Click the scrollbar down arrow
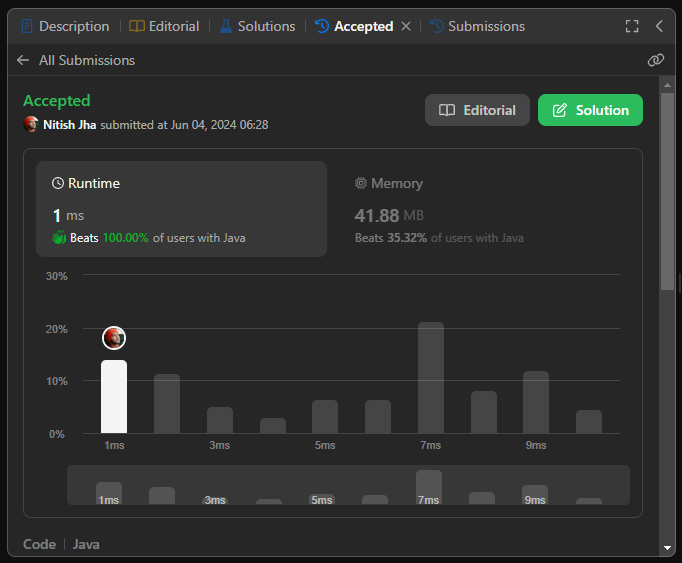The image size is (682, 563). [x=668, y=548]
